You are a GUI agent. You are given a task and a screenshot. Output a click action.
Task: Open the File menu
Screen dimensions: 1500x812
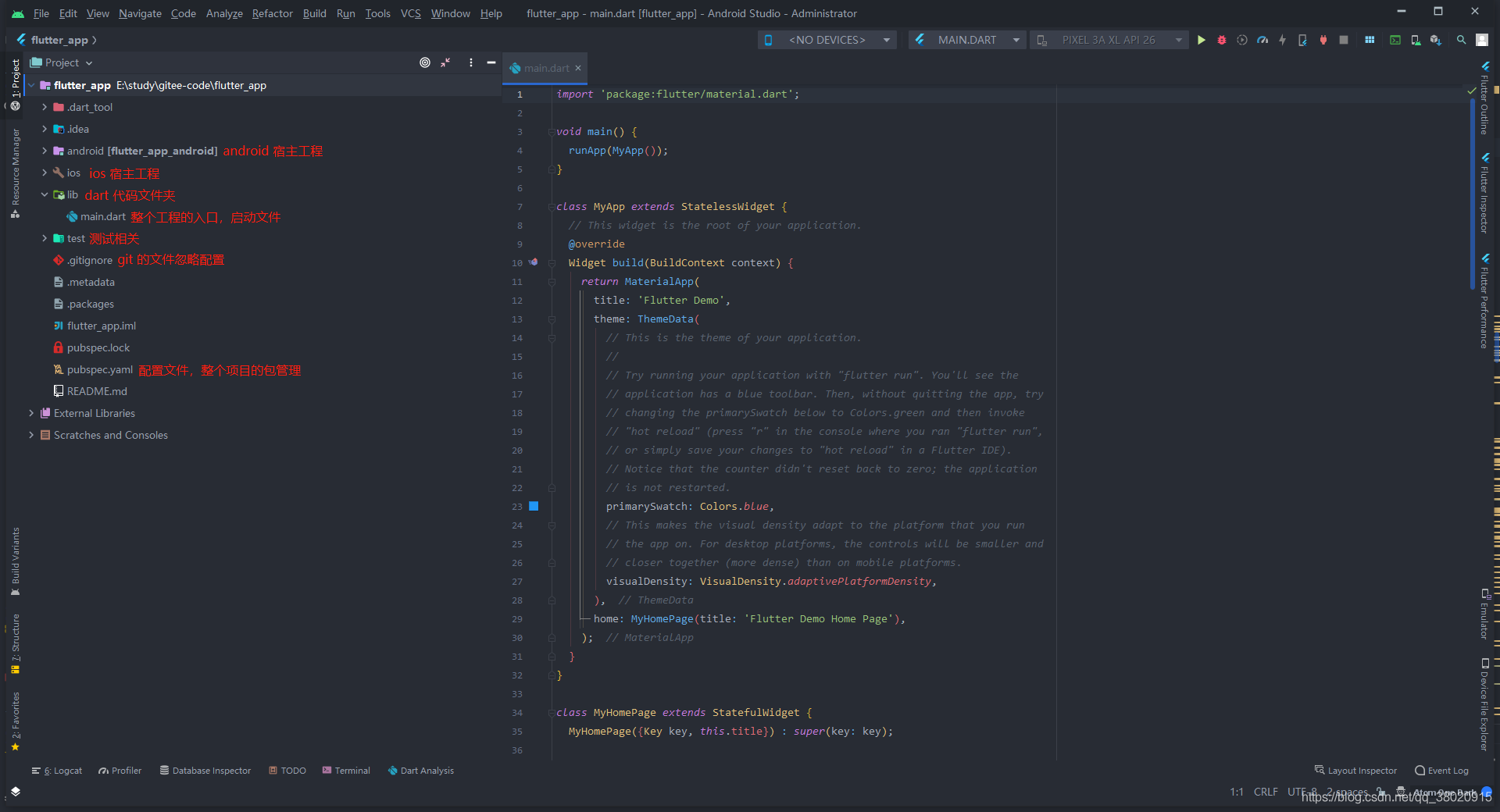click(41, 13)
